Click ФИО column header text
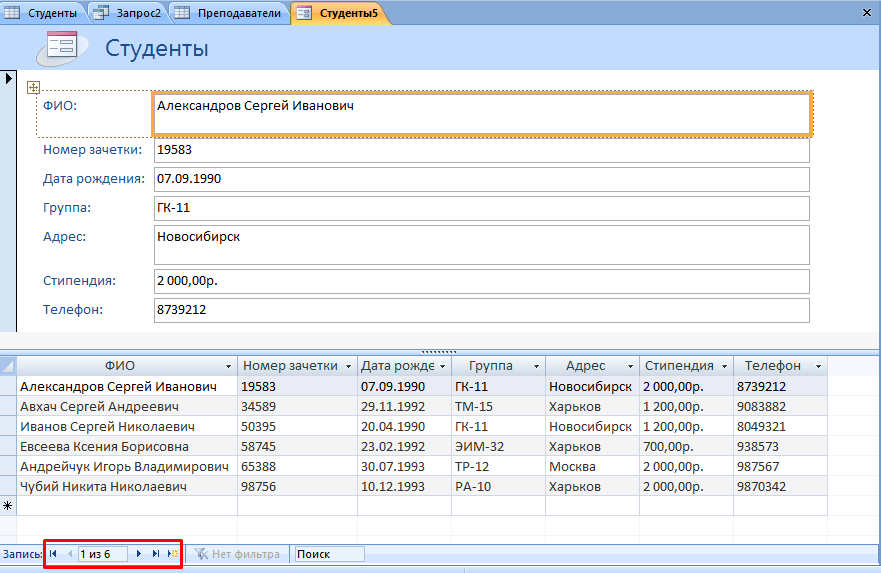Screen dimensions: 881x573 click(x=120, y=366)
